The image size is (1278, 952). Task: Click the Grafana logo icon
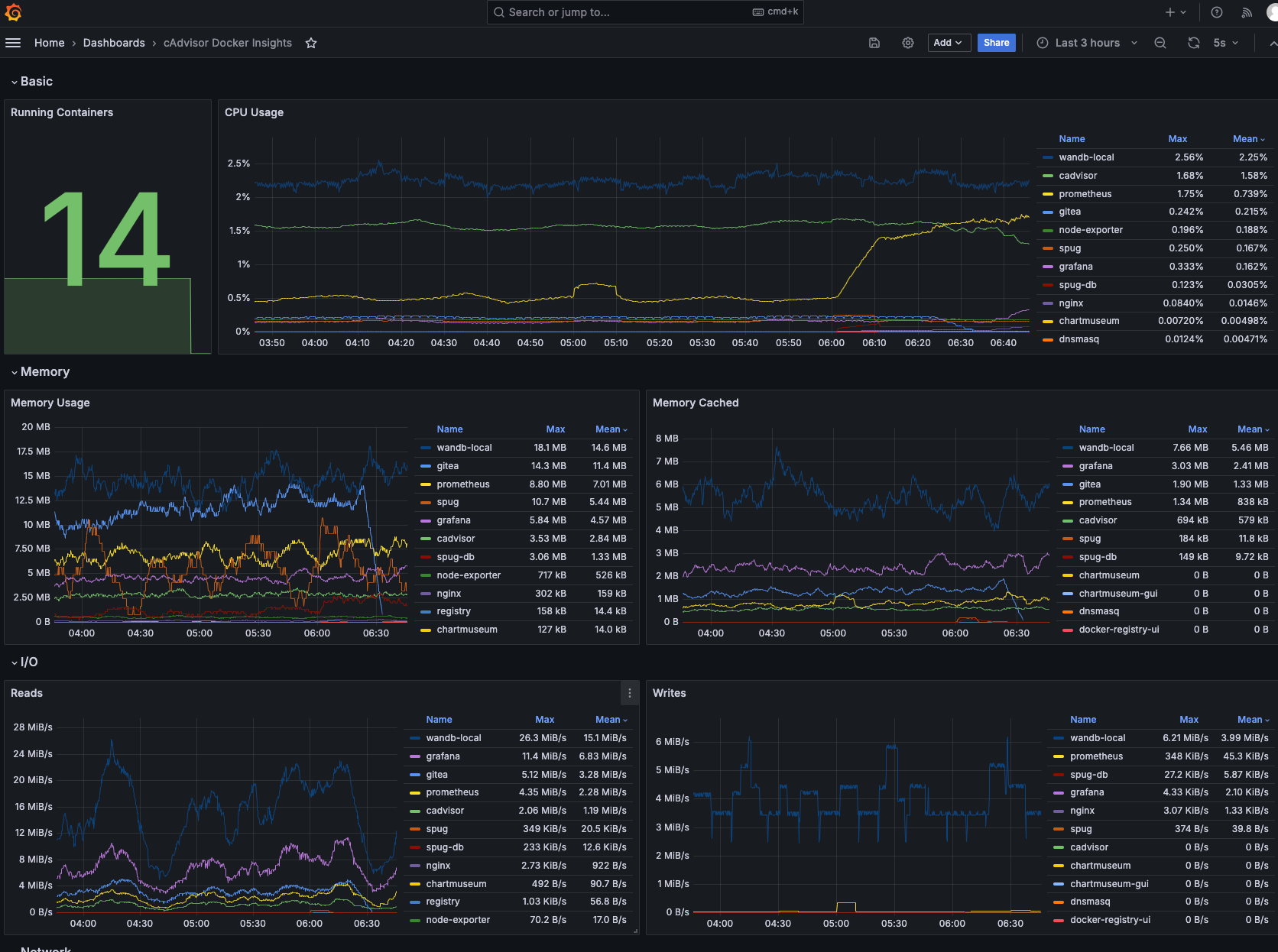point(13,12)
